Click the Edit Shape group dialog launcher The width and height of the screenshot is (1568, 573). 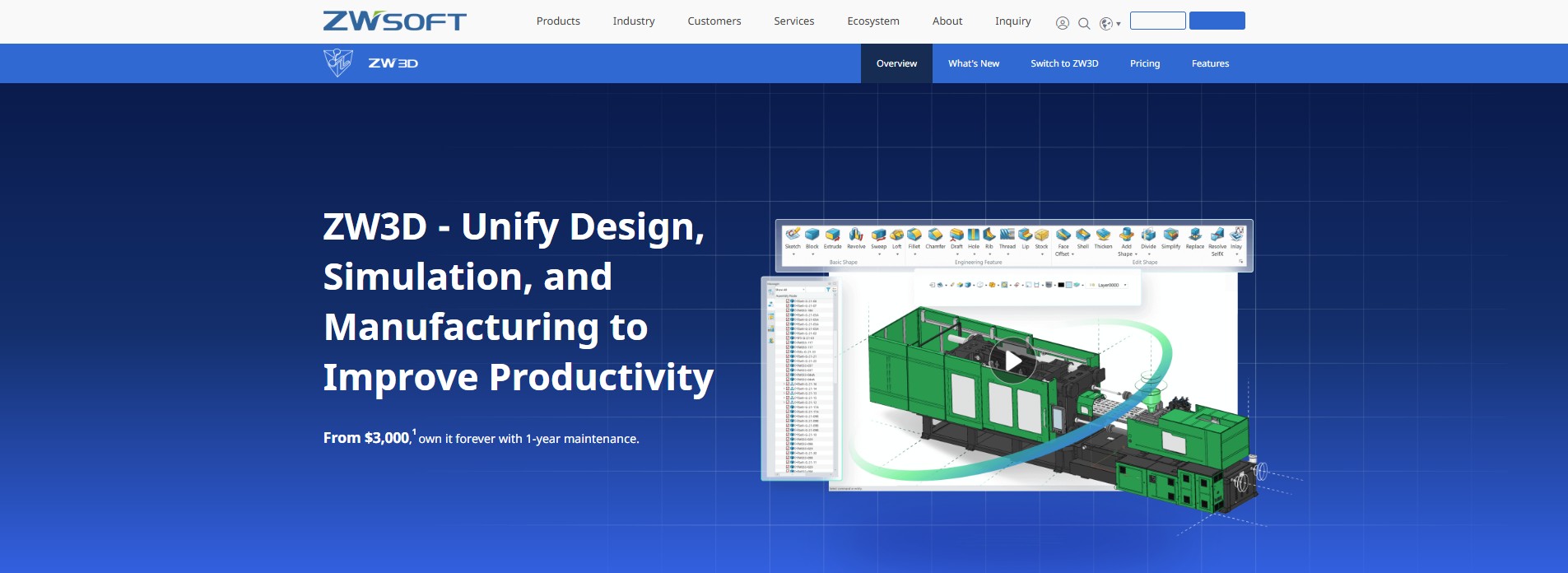tap(1240, 262)
